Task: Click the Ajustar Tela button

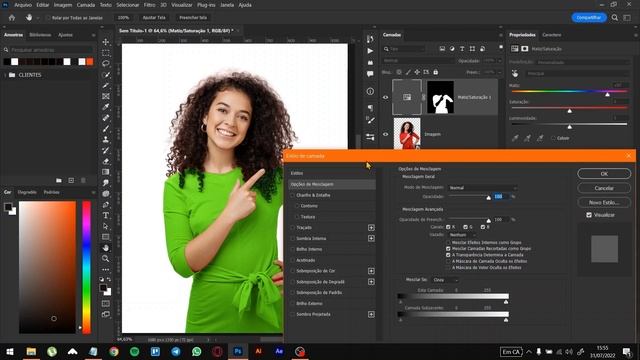Action: tap(154, 18)
